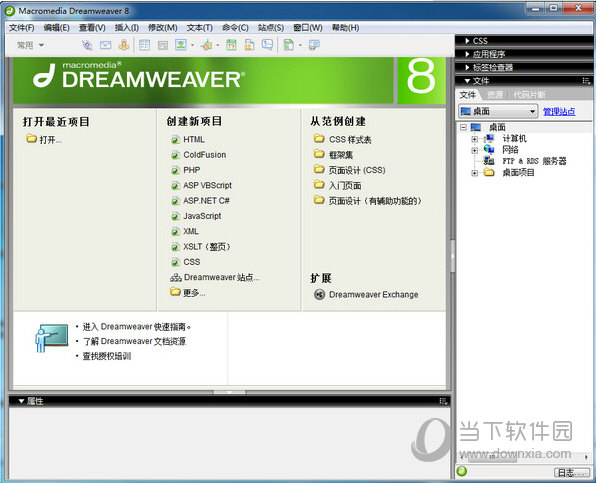Insert a Named Anchor via toolbar icon
596x483 pixels.
(x=124, y=45)
